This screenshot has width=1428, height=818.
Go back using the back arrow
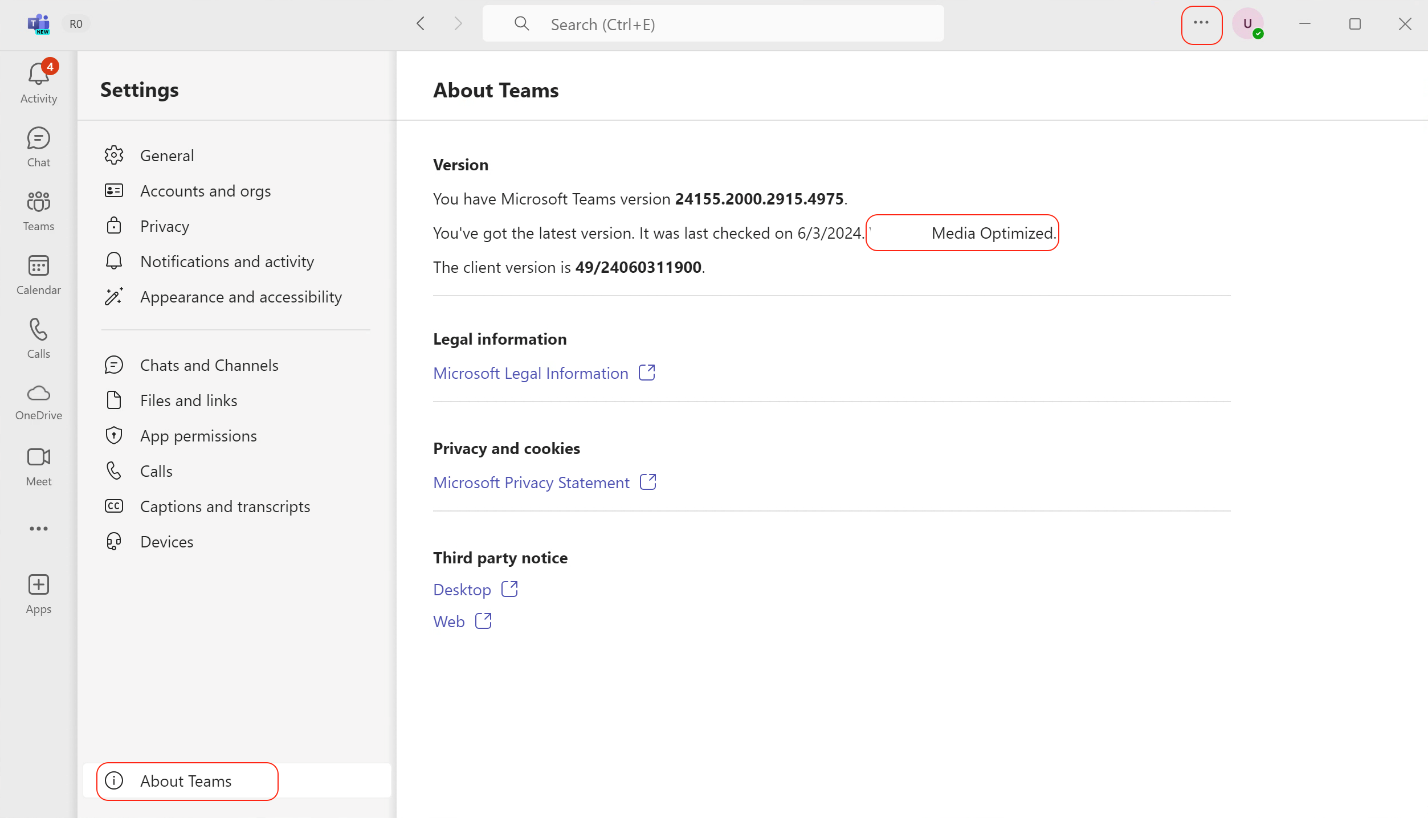(x=421, y=24)
